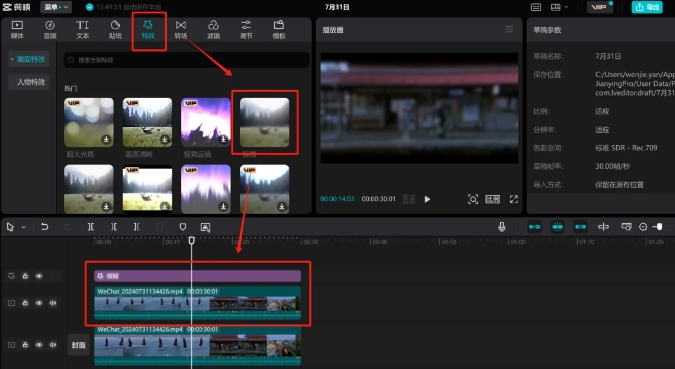Screen dimensions: 675x369
Task: Select the 超大光斑 effect thumbnail
Action: [x=89, y=122]
